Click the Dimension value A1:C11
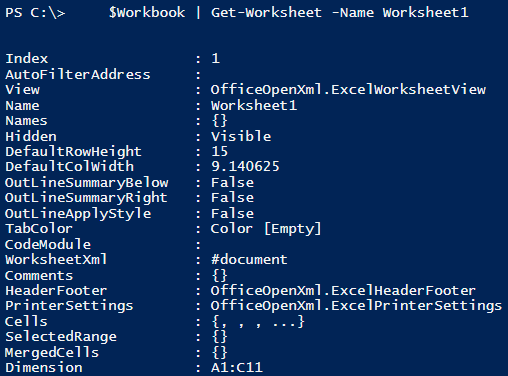The width and height of the screenshot is (508, 376). pyautogui.click(x=237, y=368)
